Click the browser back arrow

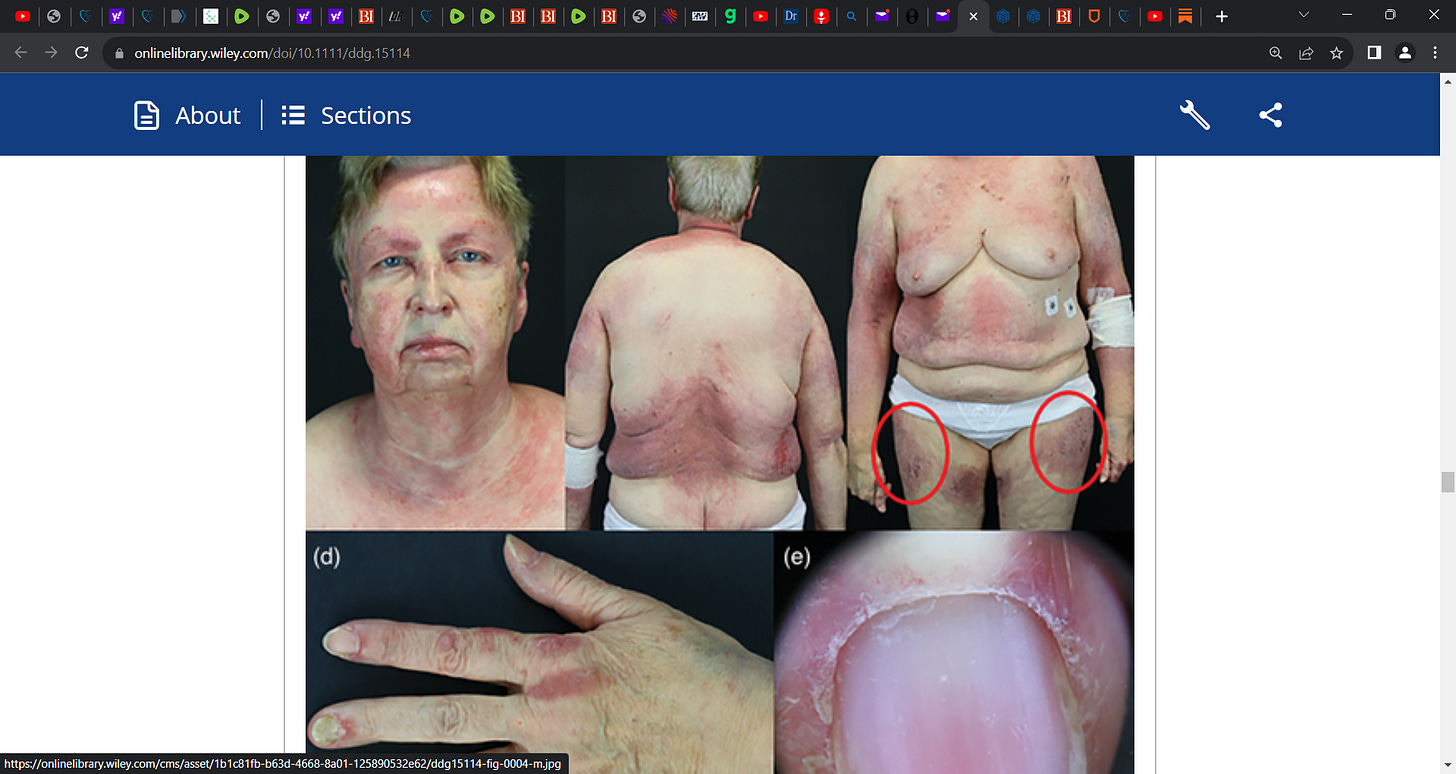click(21, 53)
